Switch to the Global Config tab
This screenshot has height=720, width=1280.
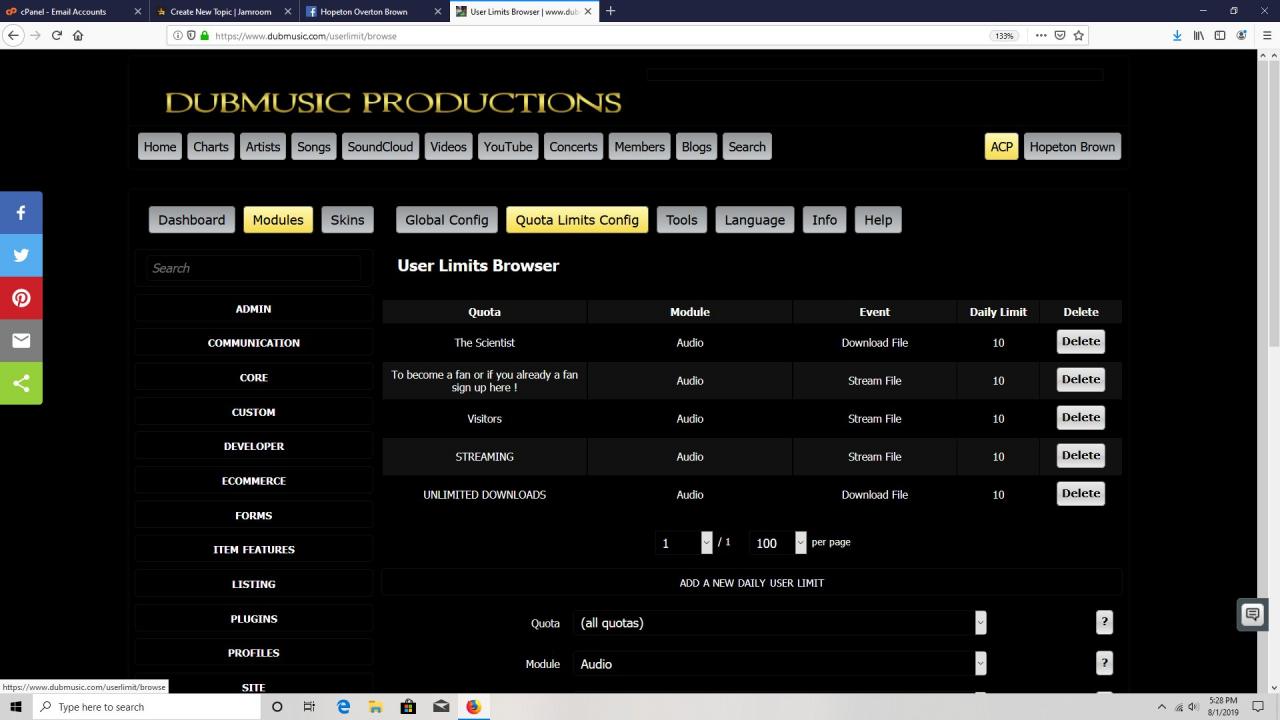click(446, 220)
